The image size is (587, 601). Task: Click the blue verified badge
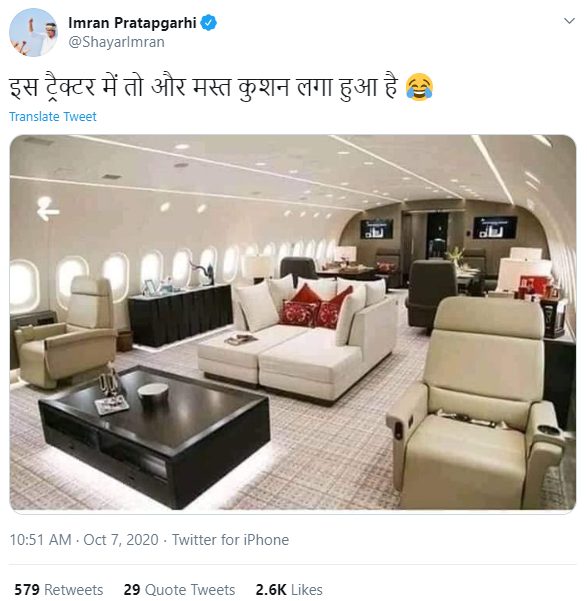209,23
